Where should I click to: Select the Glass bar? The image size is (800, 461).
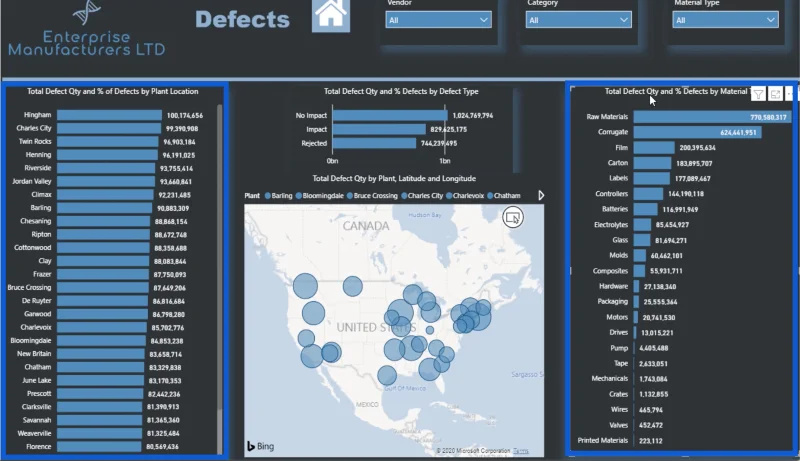pos(642,240)
